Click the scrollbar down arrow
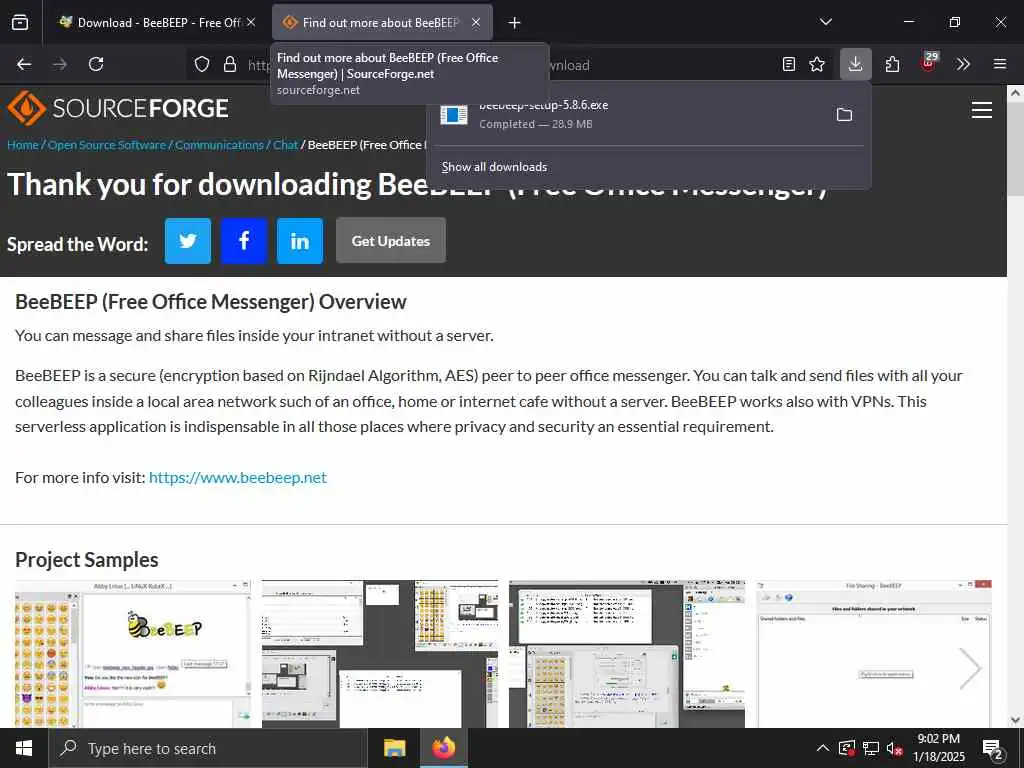1024x768 pixels. click(1015, 720)
